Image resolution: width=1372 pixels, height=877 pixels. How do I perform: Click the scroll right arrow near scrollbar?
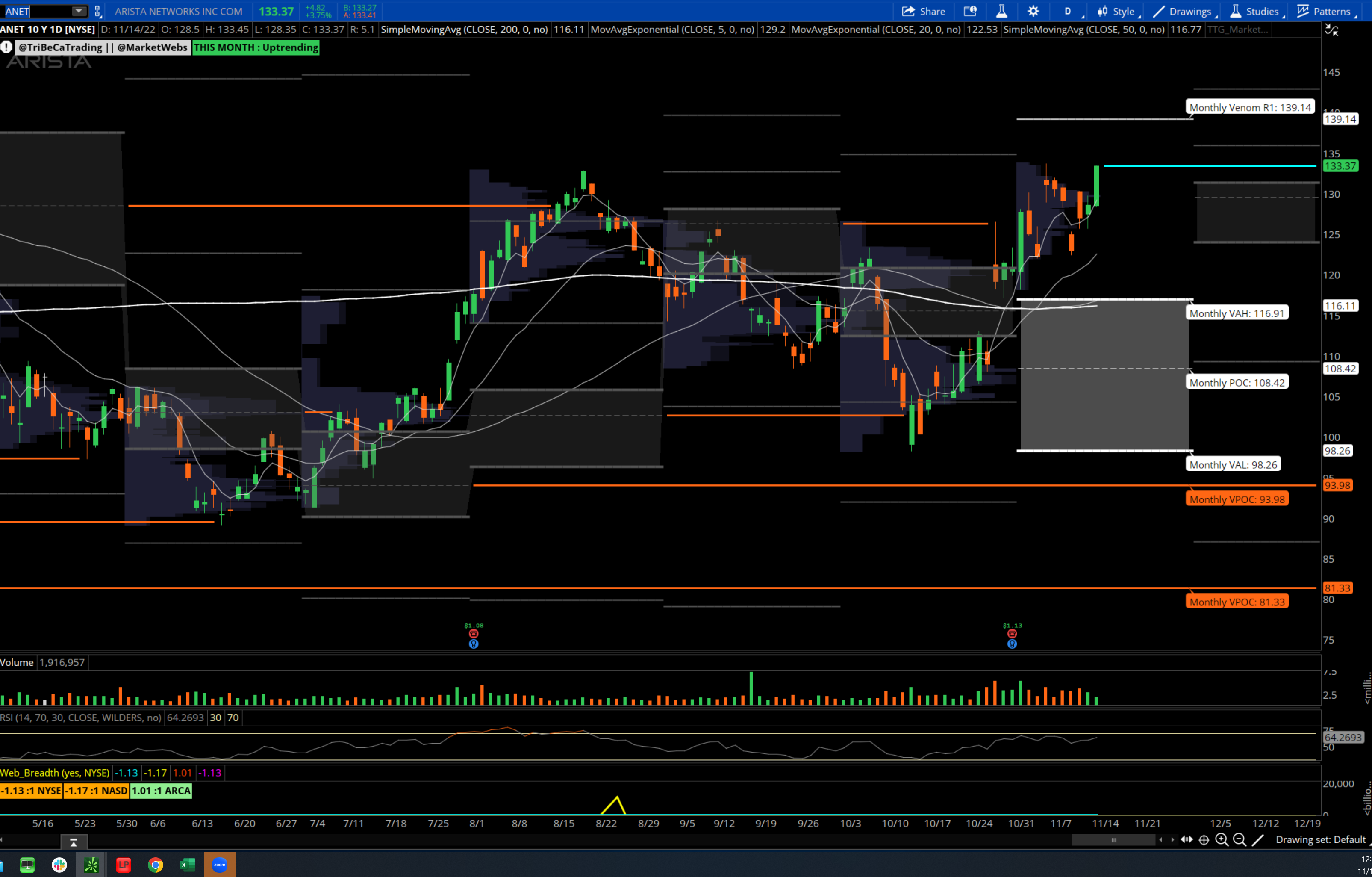pos(1172,839)
